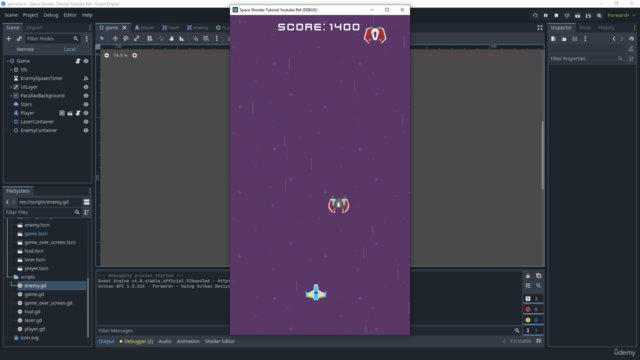Open the Inspector extra options three-dot menu
The height and width of the screenshot is (360, 640).
coord(585,39)
